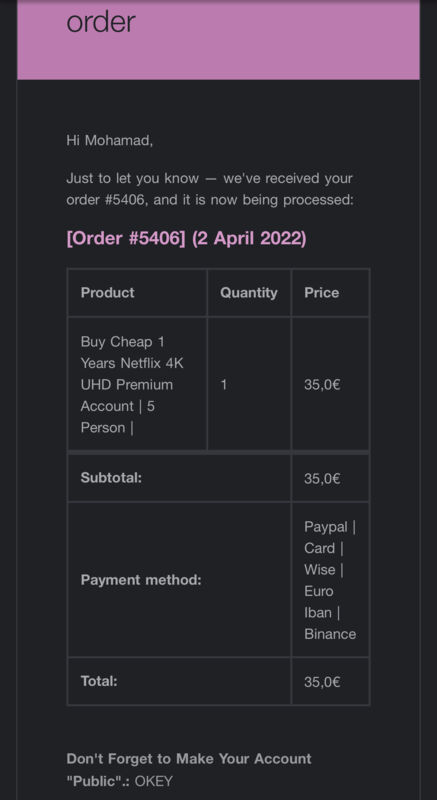Click the Binance payment text
The image size is (437, 800).
[x=330, y=634]
